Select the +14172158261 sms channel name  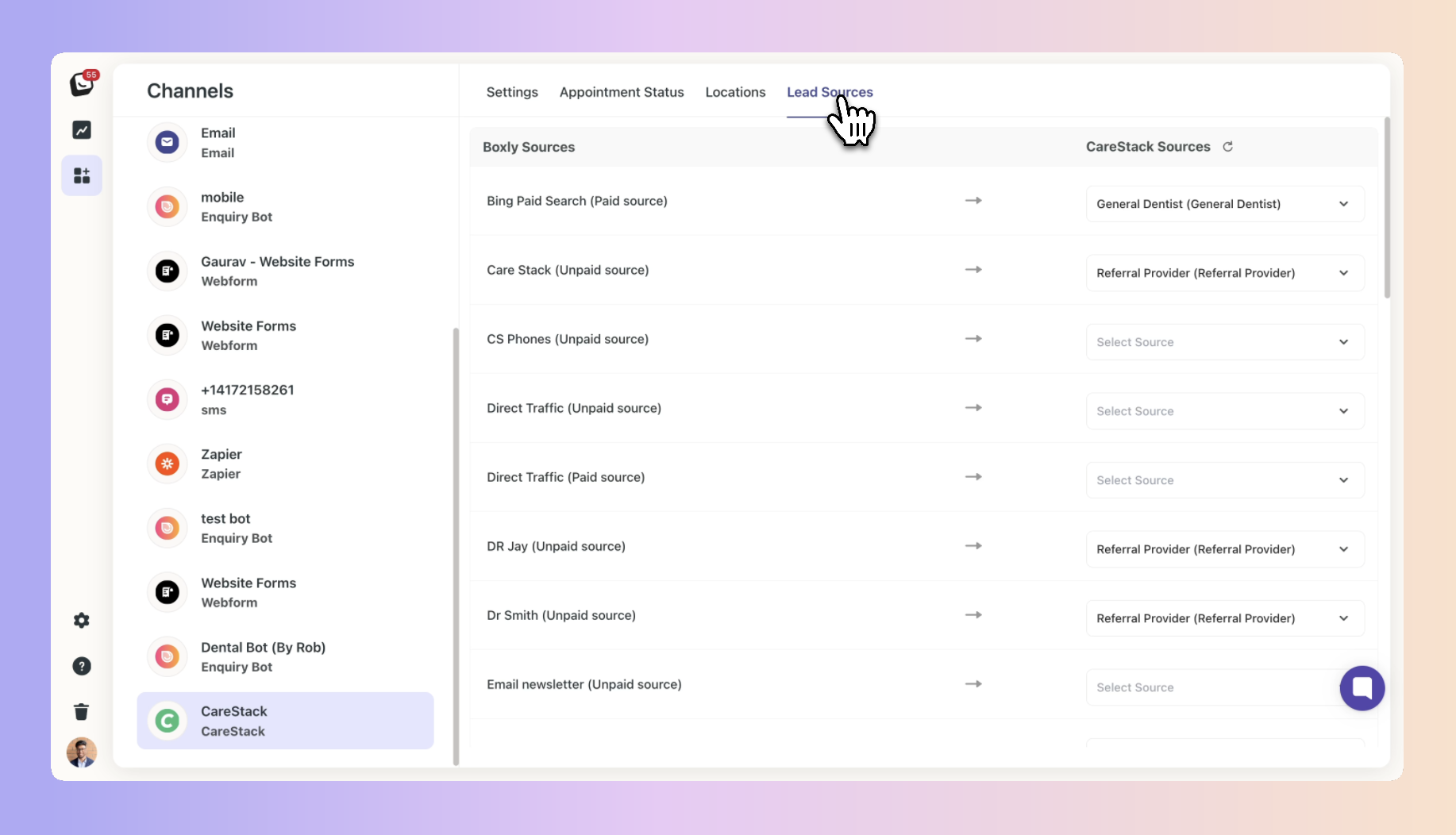click(248, 390)
